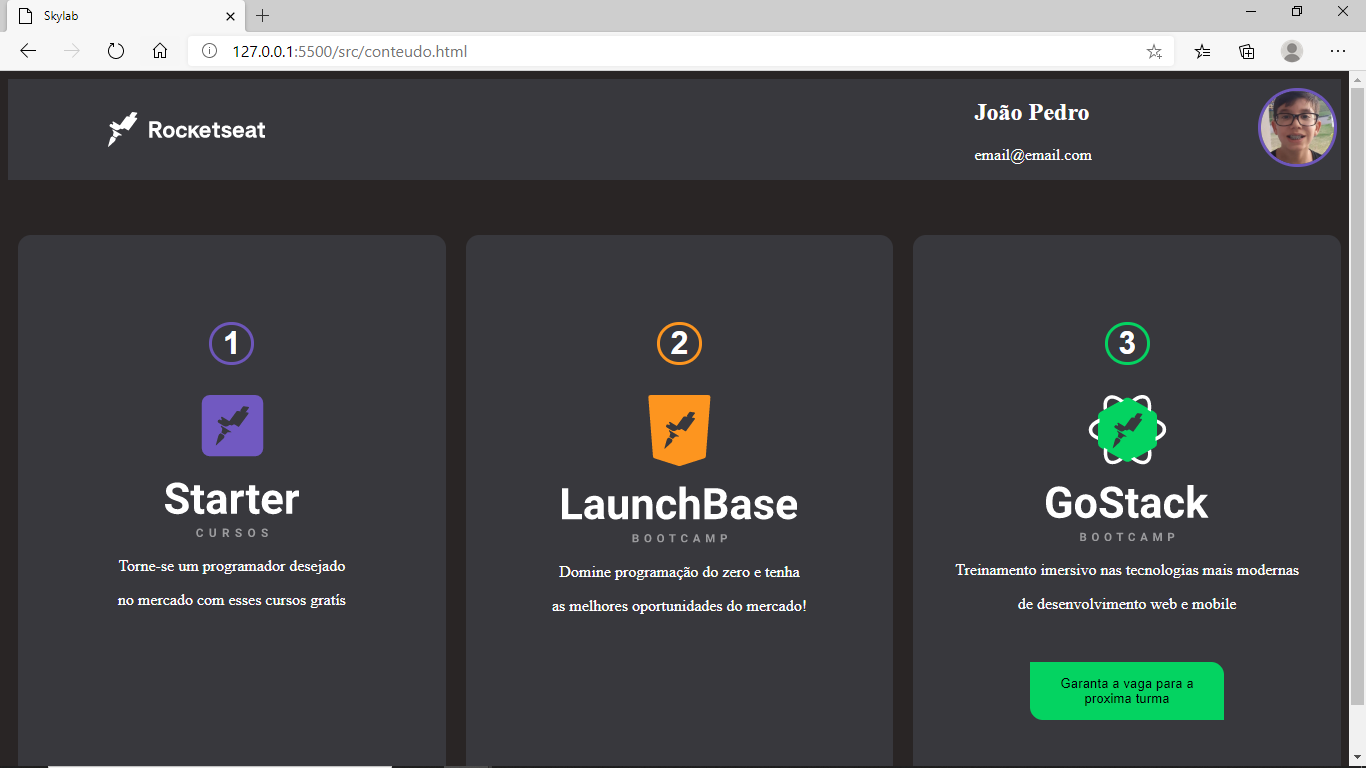Image resolution: width=1366 pixels, height=768 pixels.
Task: Click the disabled forward arrow
Action: pos(72,51)
